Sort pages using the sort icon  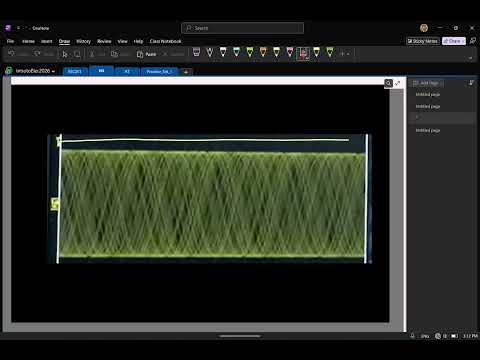(471, 83)
